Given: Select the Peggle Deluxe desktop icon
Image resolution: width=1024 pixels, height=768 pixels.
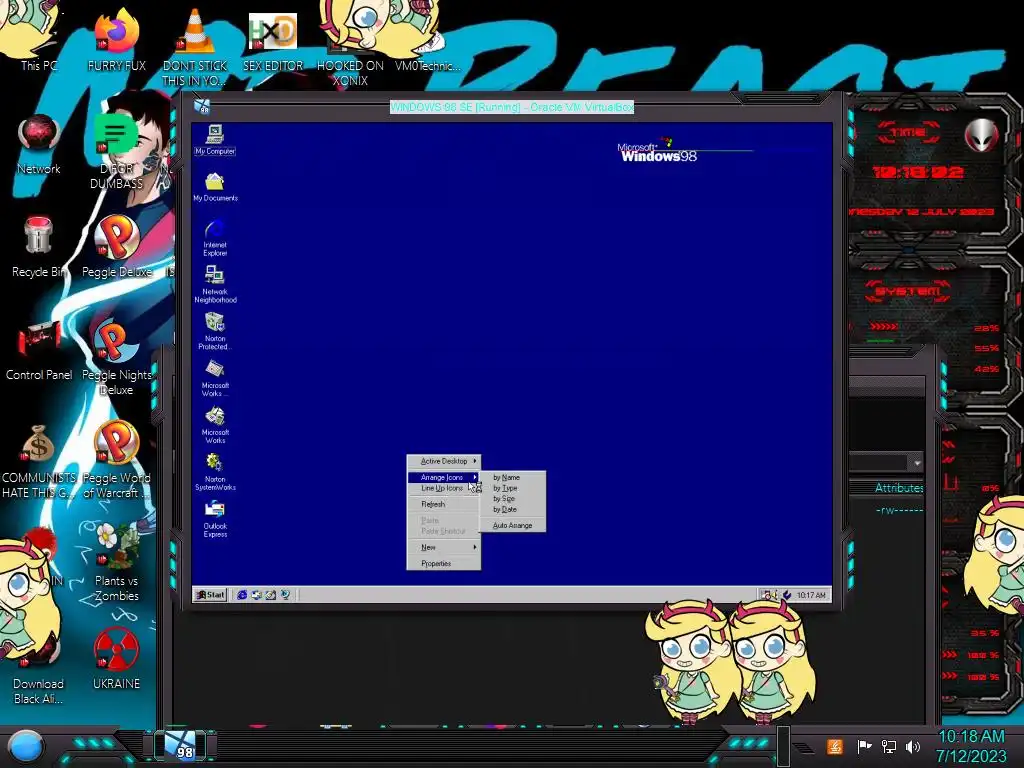Looking at the screenshot, I should pyautogui.click(x=116, y=247).
